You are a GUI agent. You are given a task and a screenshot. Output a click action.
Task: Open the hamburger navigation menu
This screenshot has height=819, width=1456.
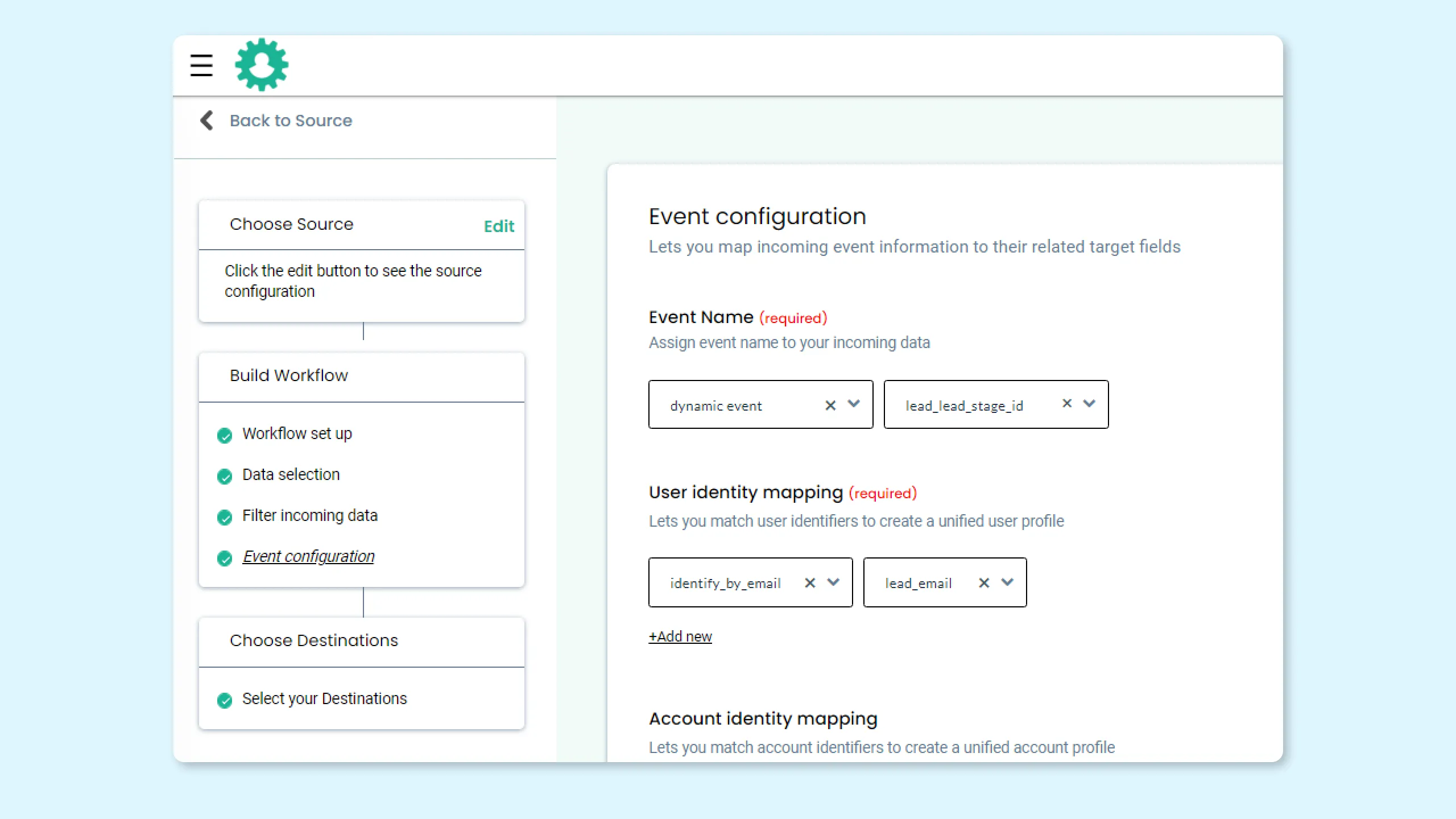pyautogui.click(x=201, y=65)
